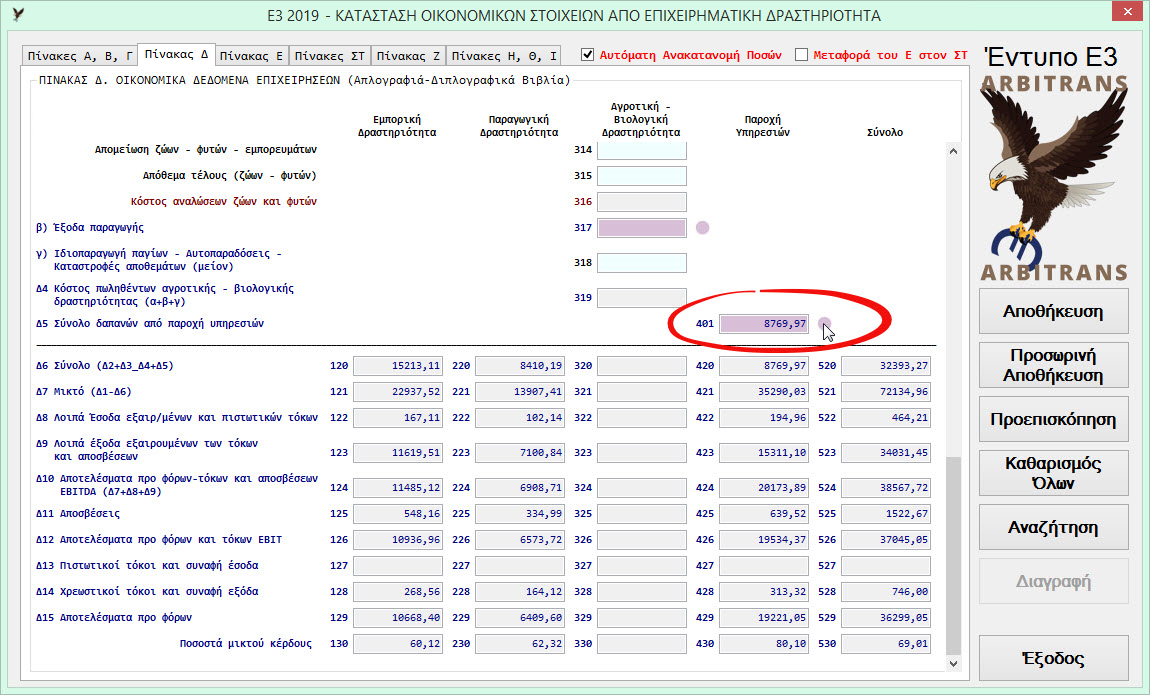Screen dimensions: 1150x695
Task: Click the scrollbar down arrow
Action: pos(953,663)
